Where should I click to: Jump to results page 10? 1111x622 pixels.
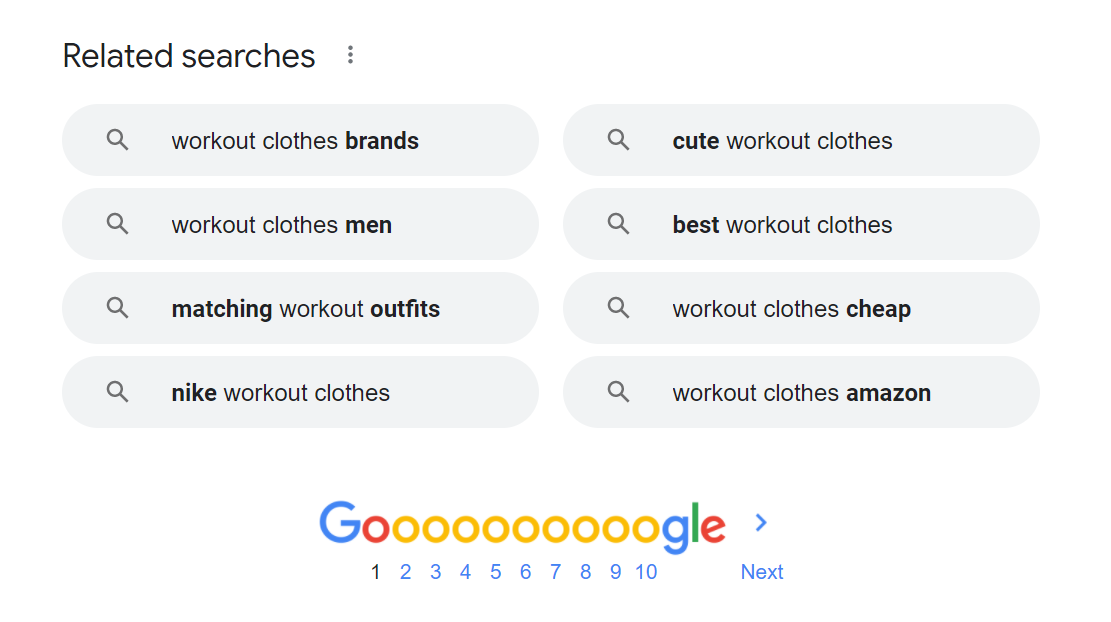[x=646, y=571]
